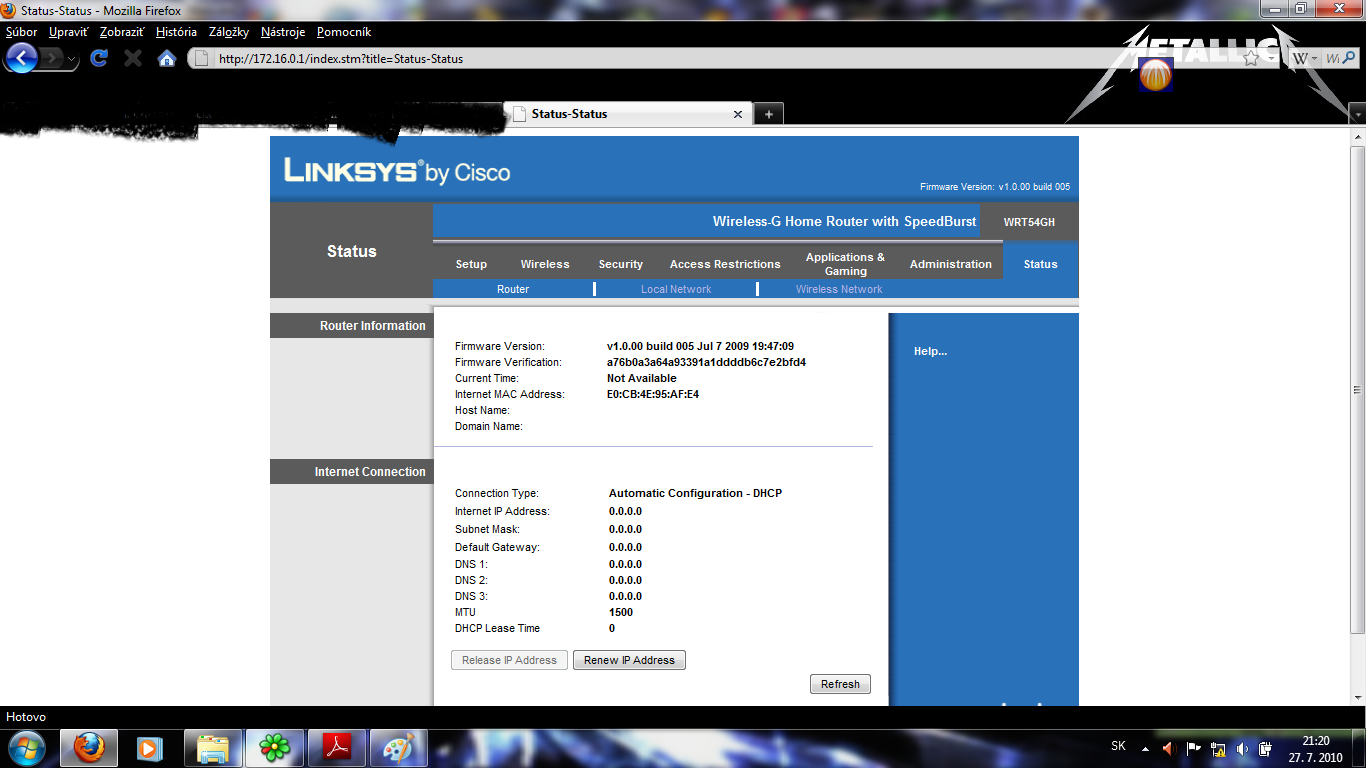Click the Automatic Configuration - DHCP text

point(695,493)
